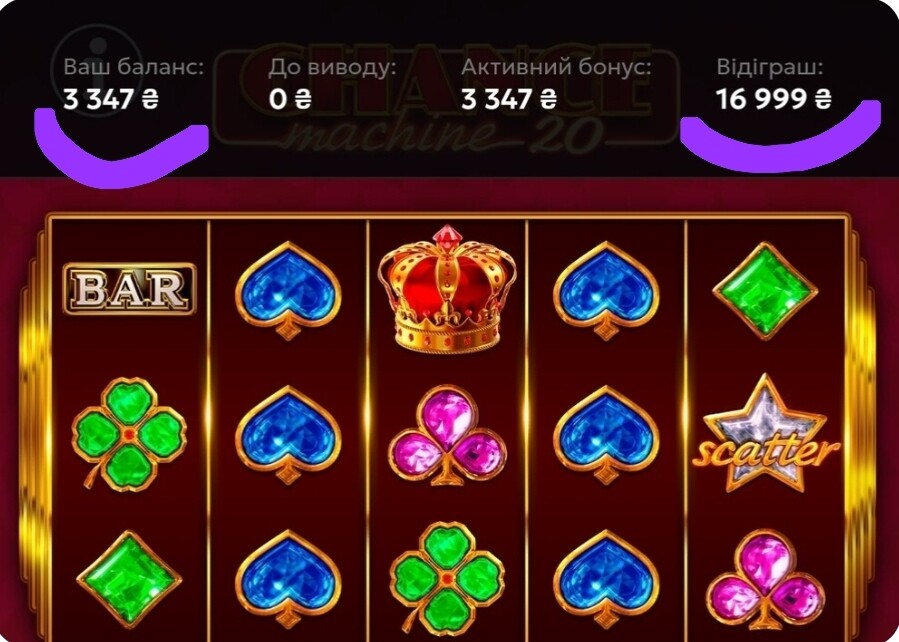This screenshot has width=899, height=642.
Task: Click the green clover in first reel
Action: pos(128,434)
